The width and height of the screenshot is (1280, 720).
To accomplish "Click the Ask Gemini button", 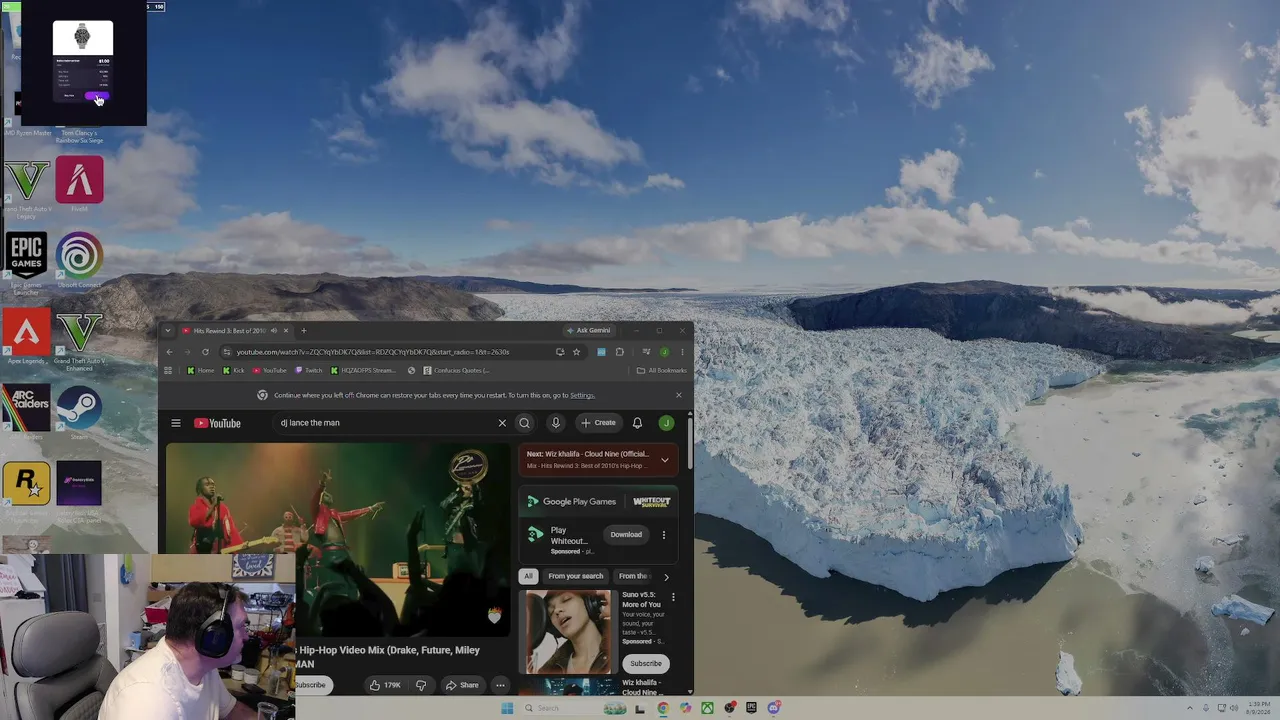I will coord(589,331).
